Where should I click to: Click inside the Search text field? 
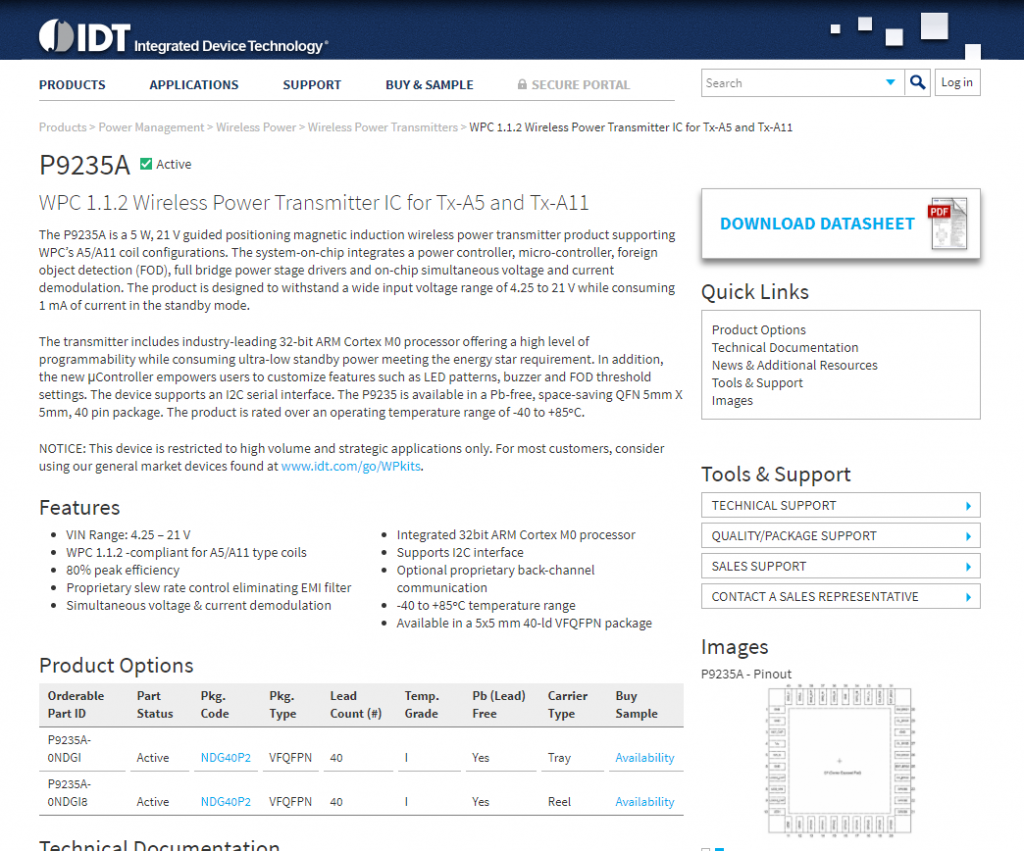click(790, 83)
